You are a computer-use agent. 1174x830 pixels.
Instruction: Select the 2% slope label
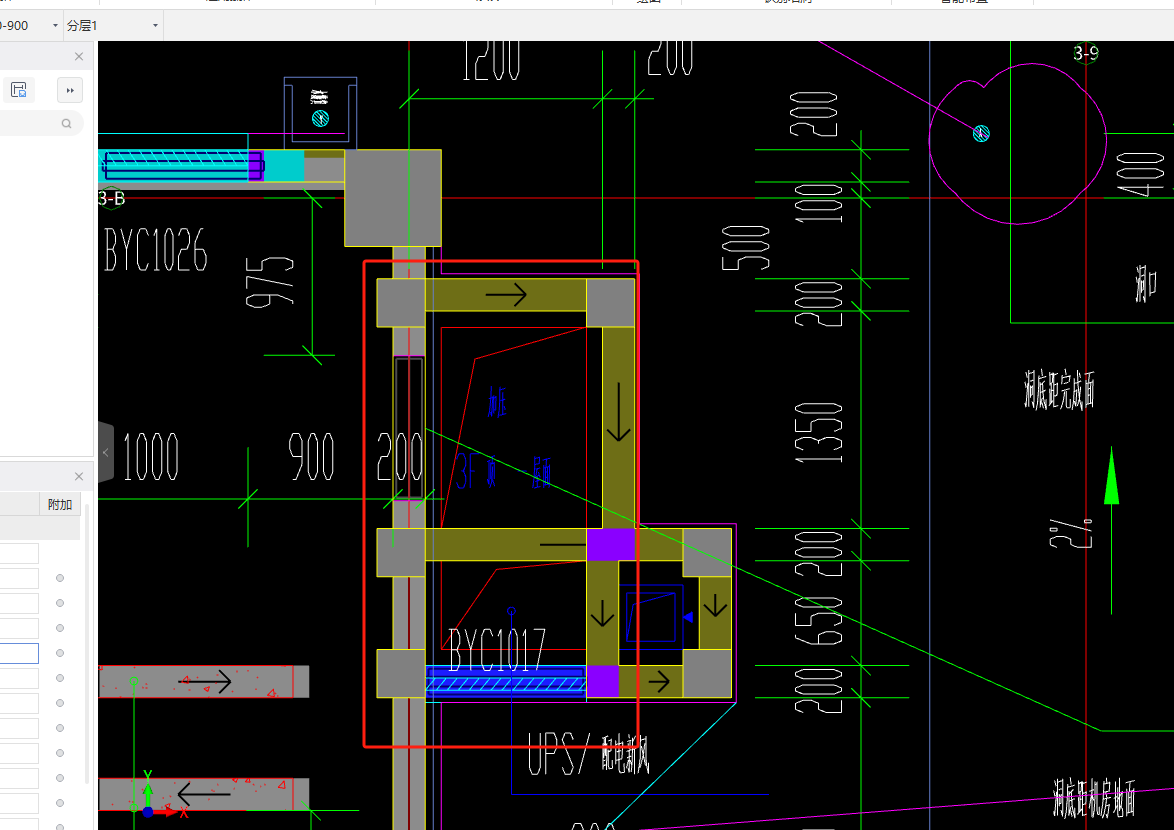pyautogui.click(x=1071, y=533)
